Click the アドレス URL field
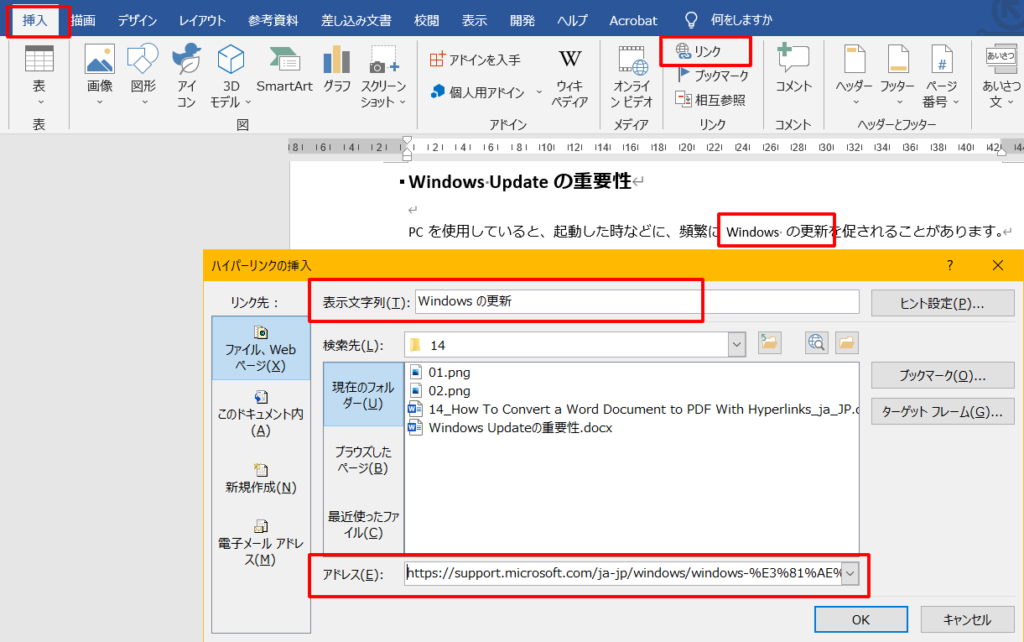 (x=623, y=573)
